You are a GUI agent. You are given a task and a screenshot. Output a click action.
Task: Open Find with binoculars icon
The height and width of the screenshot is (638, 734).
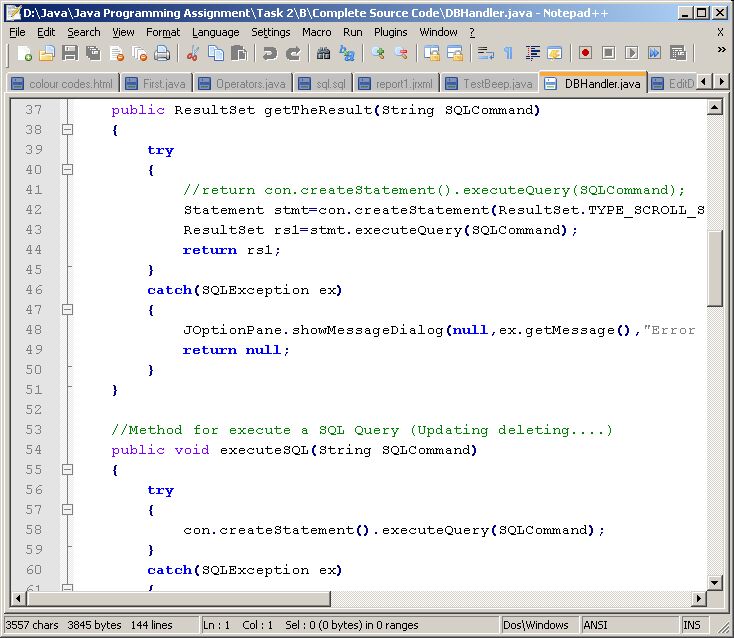[x=323, y=53]
